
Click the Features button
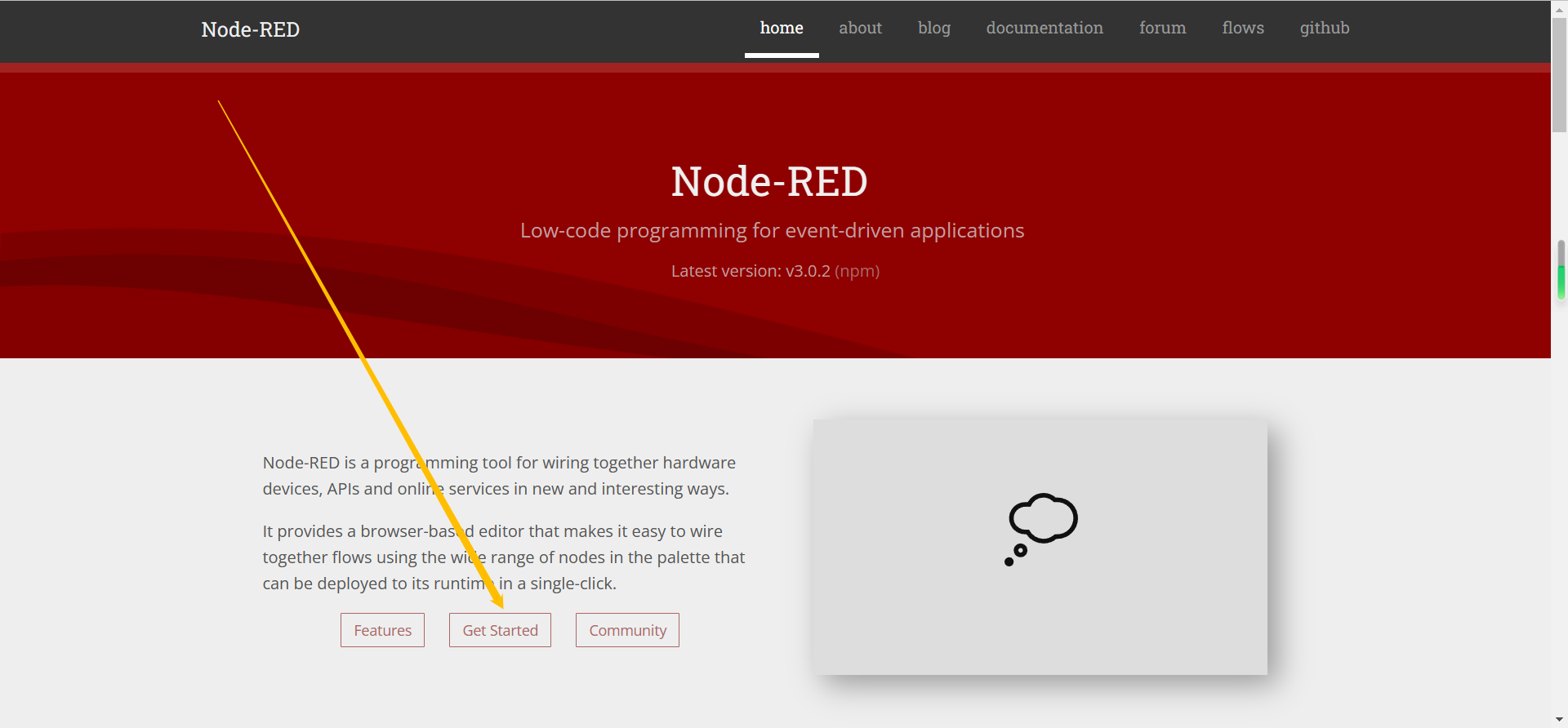pos(382,630)
